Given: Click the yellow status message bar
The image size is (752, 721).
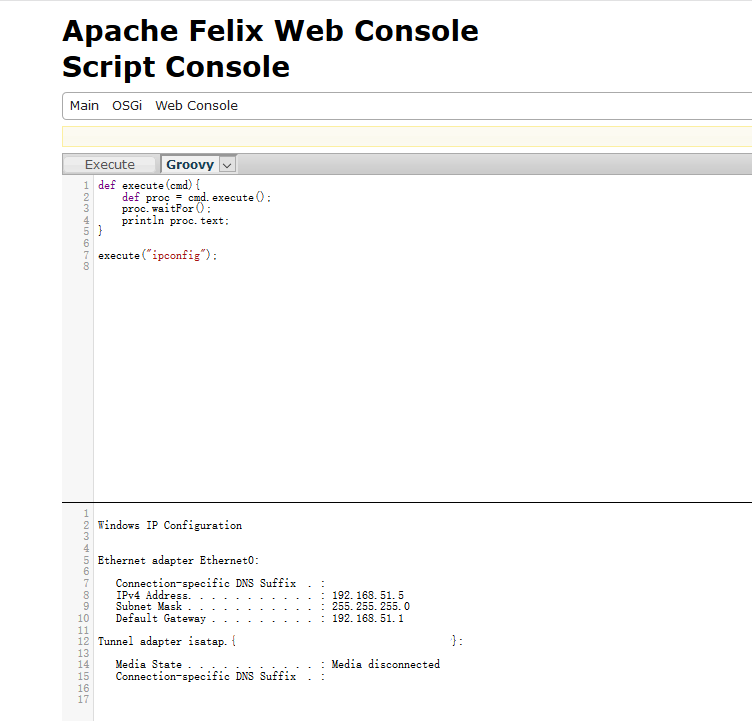Looking at the screenshot, I should 400,137.
